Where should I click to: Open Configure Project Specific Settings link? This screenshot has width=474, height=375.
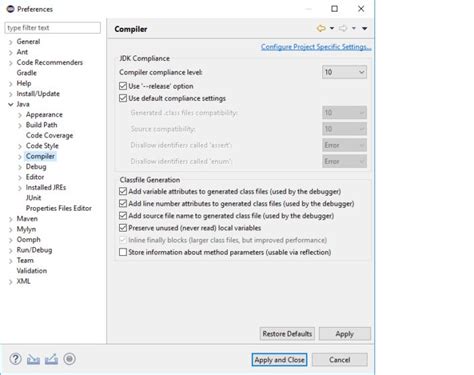(316, 47)
